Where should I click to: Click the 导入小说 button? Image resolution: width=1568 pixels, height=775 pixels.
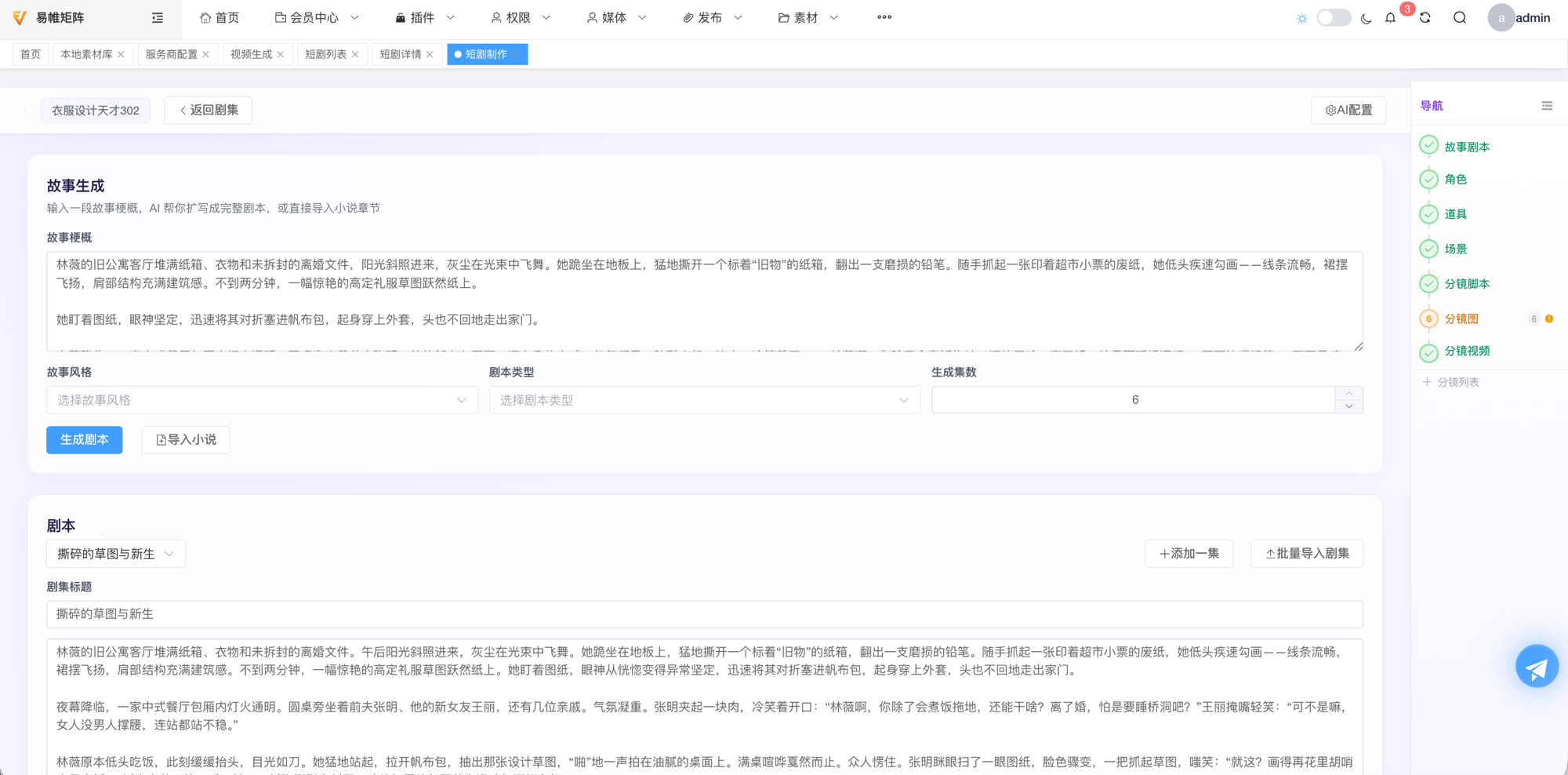pos(186,440)
